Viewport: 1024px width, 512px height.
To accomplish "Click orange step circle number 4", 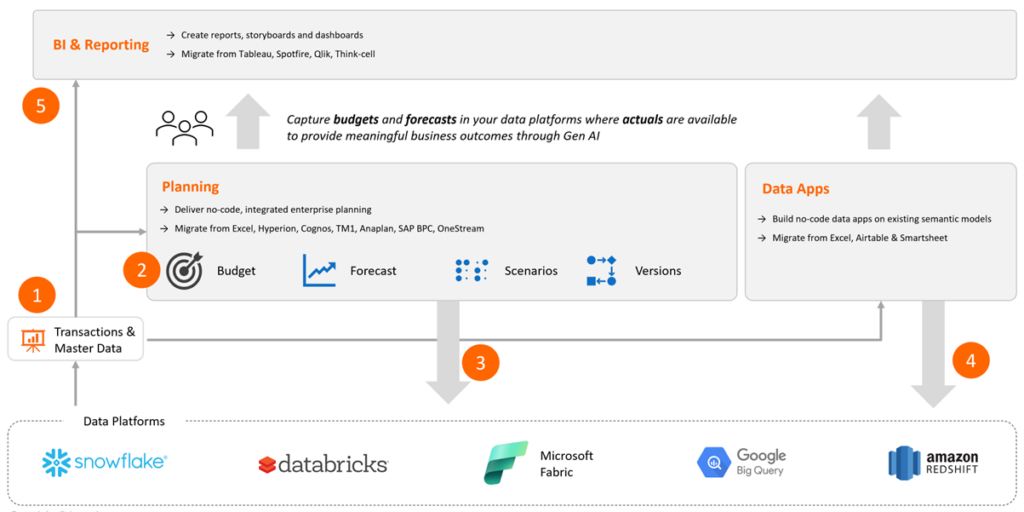I will pyautogui.click(x=971, y=360).
